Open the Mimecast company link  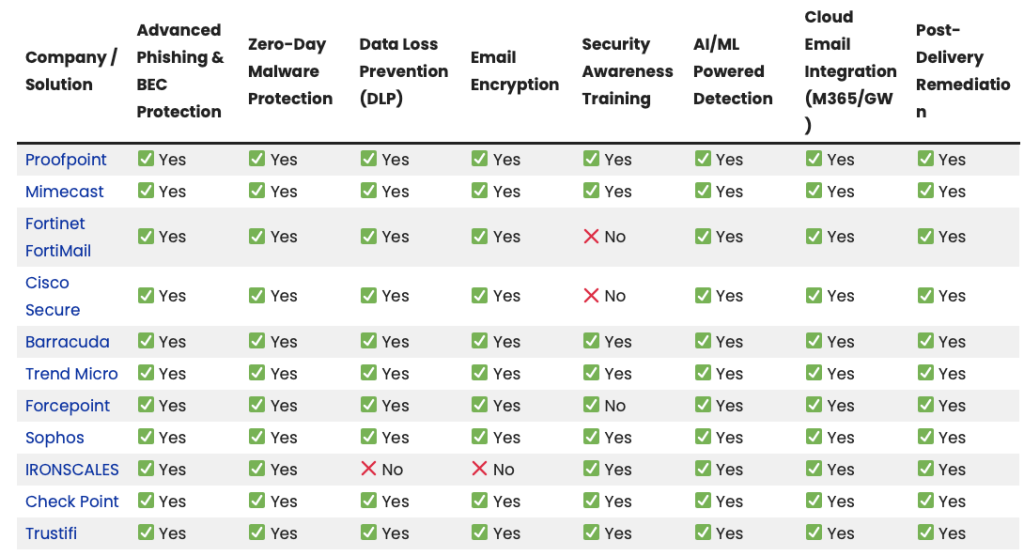pos(64,192)
